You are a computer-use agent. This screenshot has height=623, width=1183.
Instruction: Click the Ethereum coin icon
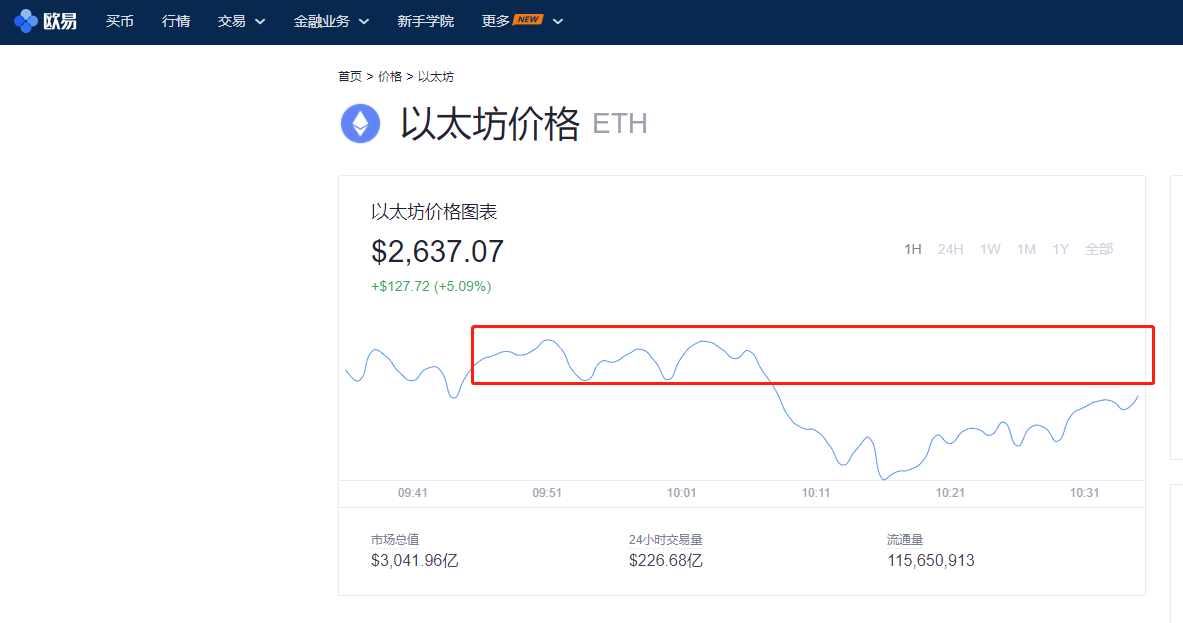[x=360, y=124]
